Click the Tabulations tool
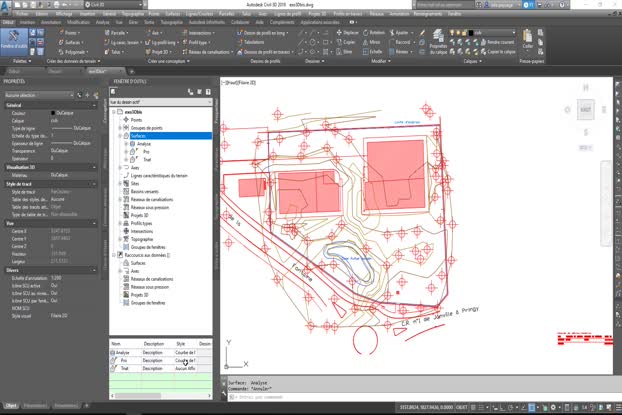This screenshot has width=622, height=415. [x=251, y=42]
